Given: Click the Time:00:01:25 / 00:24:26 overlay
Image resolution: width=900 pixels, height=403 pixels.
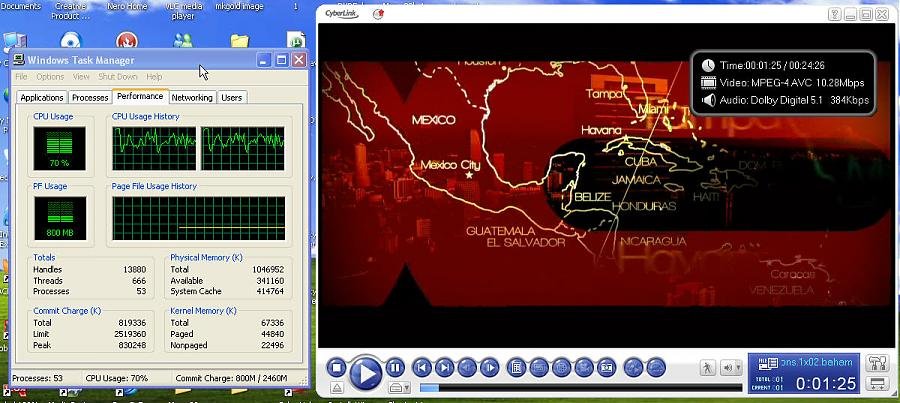Looking at the screenshot, I should pyautogui.click(x=772, y=65).
